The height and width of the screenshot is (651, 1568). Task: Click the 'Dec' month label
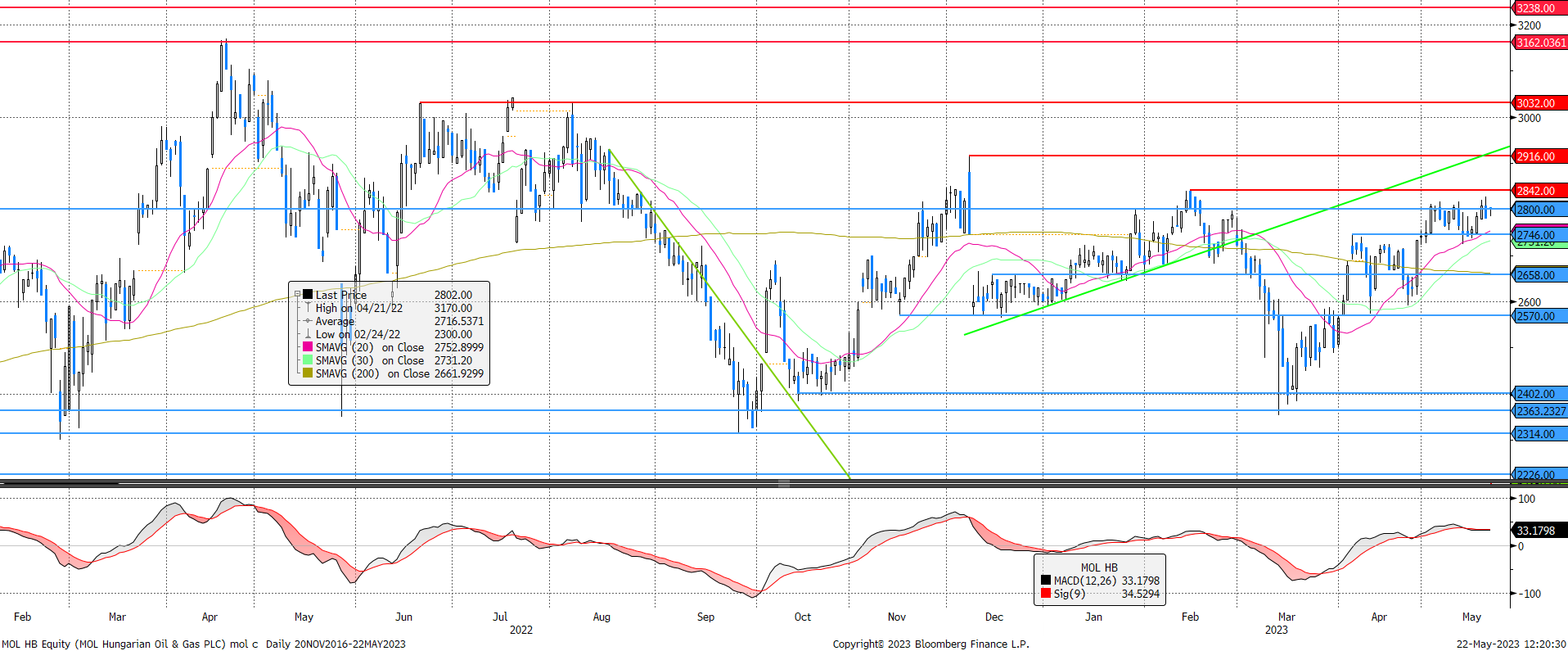[994, 617]
